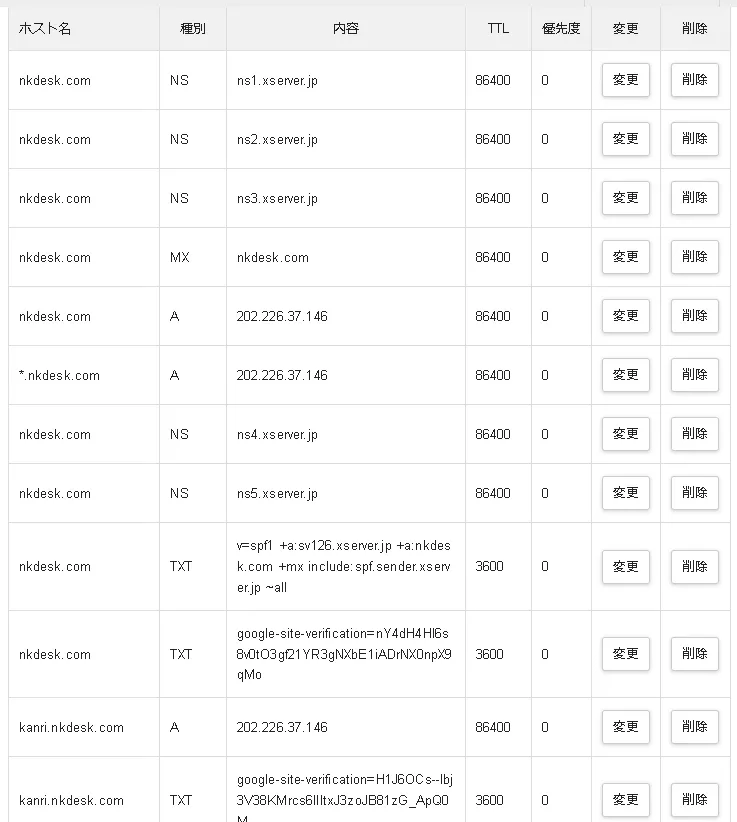Delete the ns1.xserver.jp NS record
737x822 pixels.
pos(694,80)
